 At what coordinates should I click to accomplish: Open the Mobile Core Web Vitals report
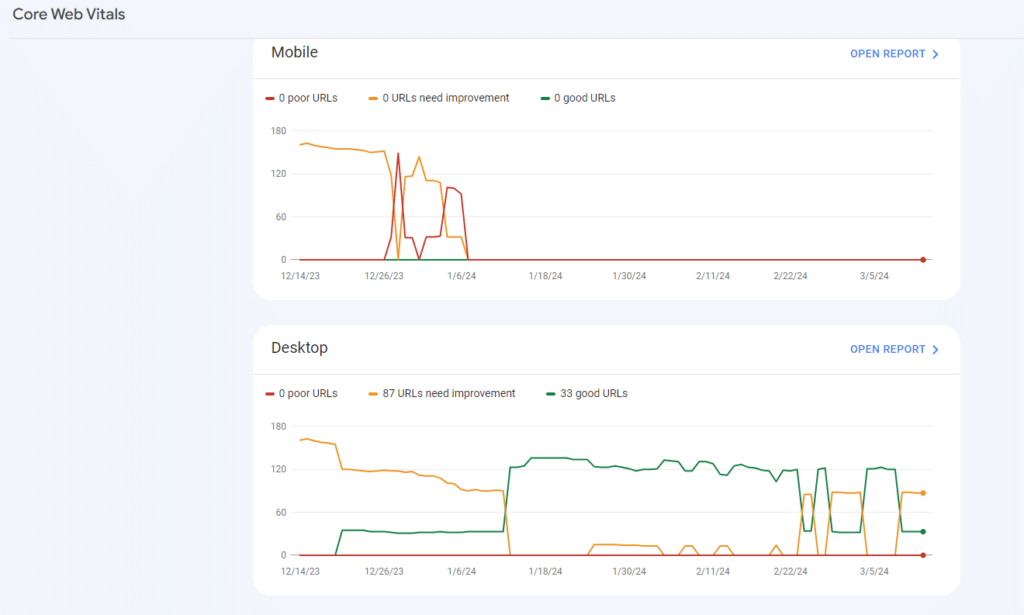pyautogui.click(x=887, y=54)
